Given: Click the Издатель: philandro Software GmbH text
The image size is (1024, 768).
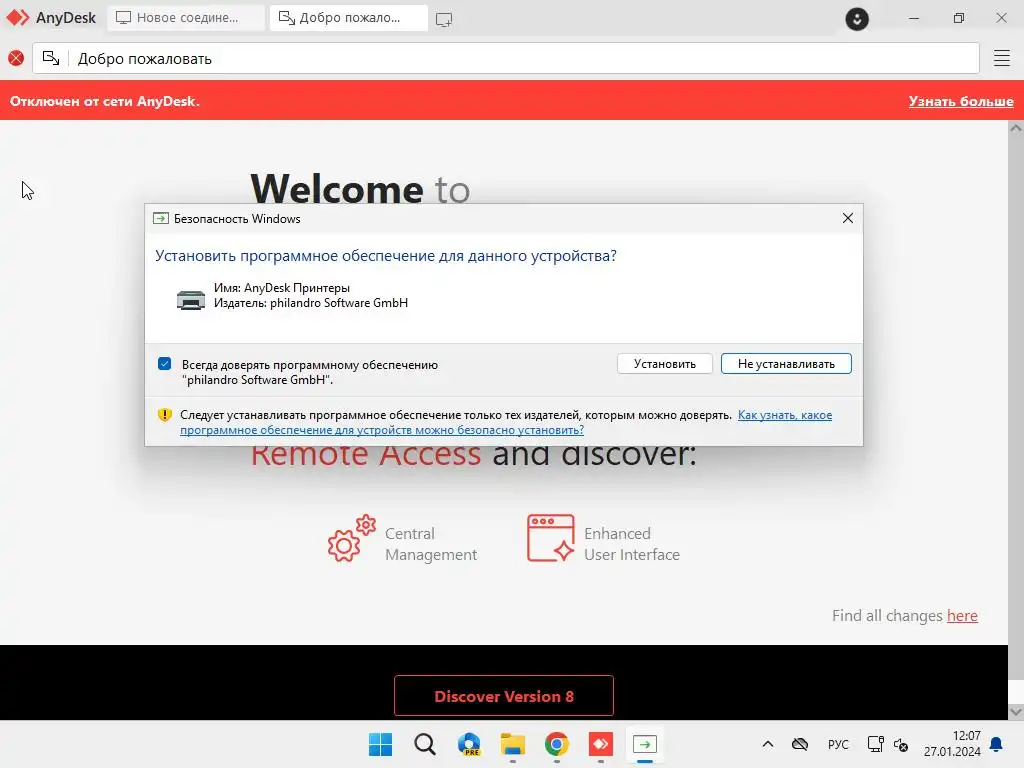Looking at the screenshot, I should [311, 303].
